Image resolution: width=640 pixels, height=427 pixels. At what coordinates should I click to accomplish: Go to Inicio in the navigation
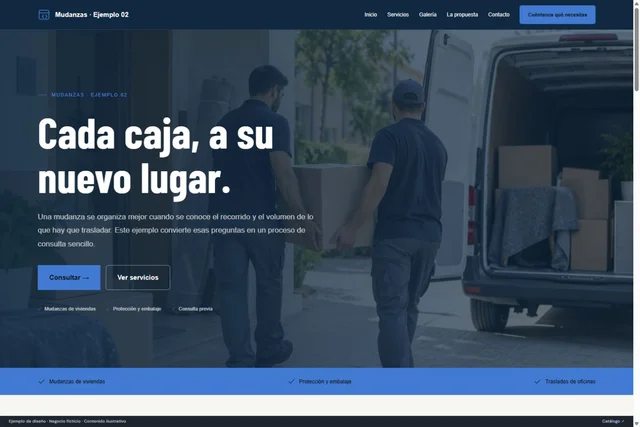[371, 15]
